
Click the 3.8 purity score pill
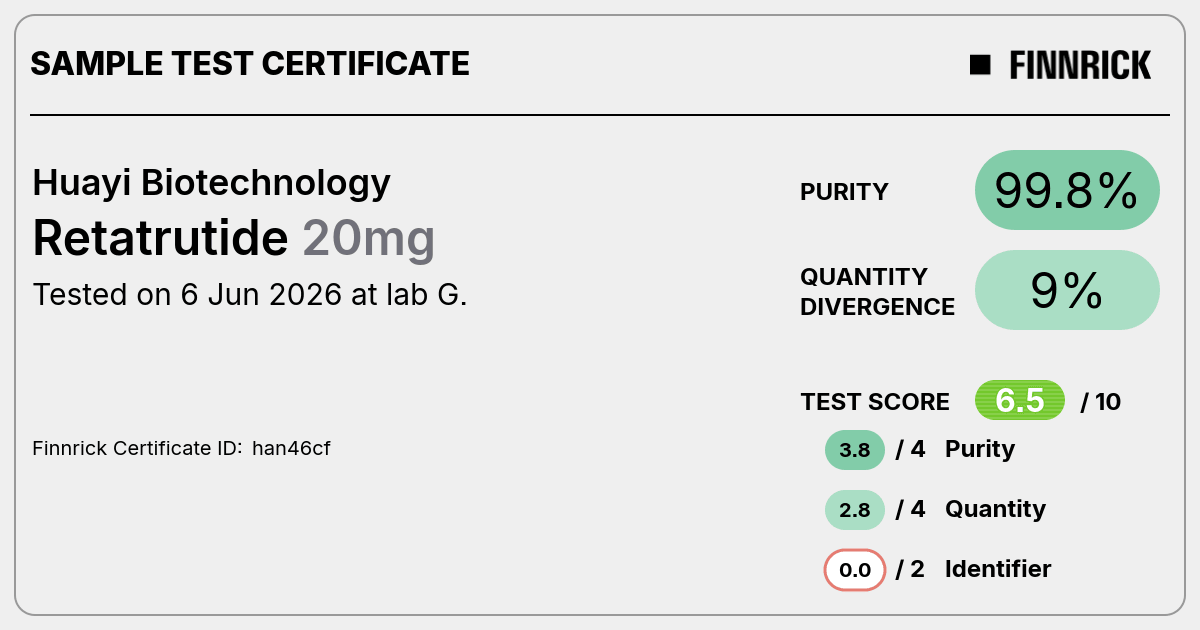pos(855,450)
